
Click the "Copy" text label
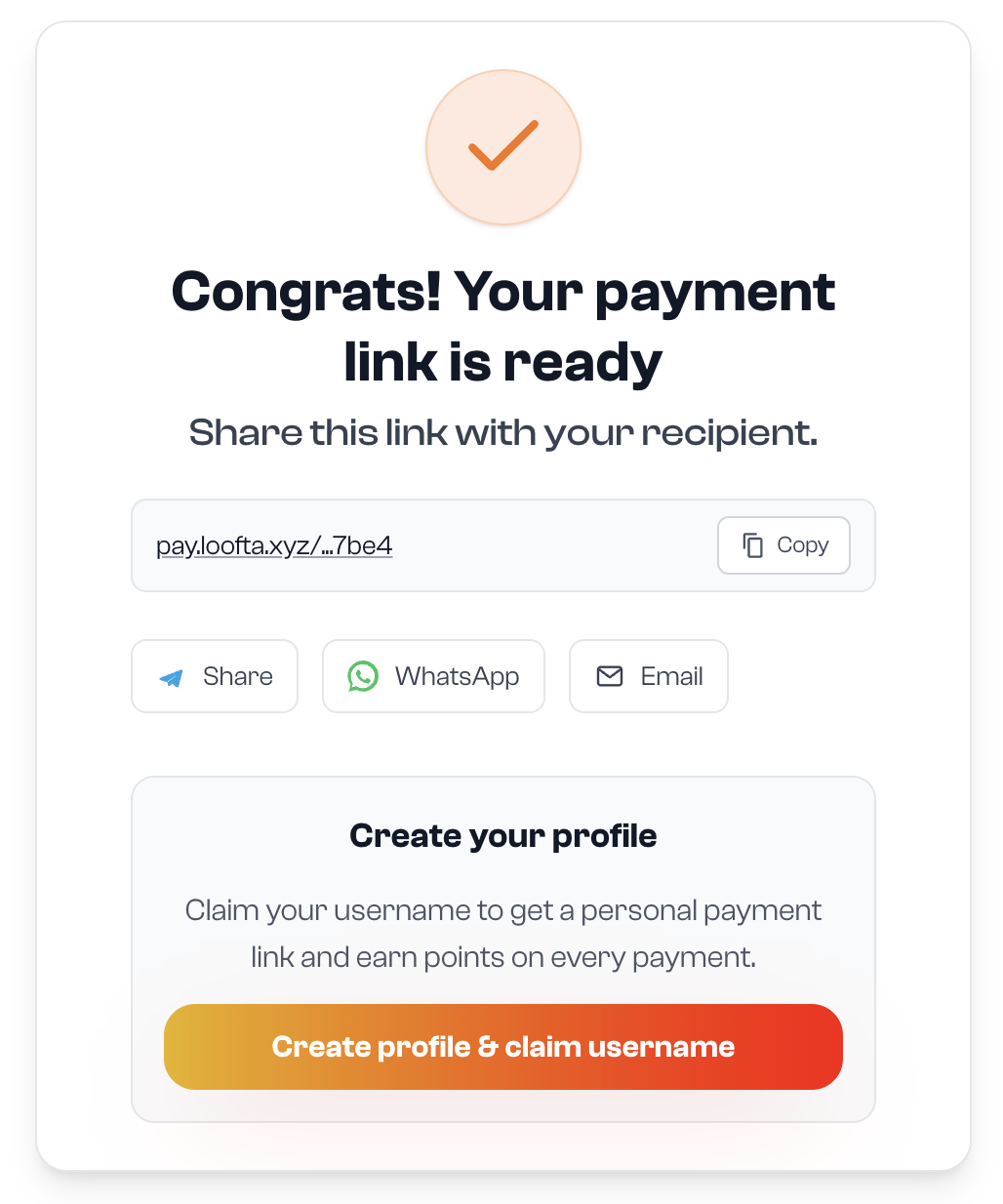point(802,545)
